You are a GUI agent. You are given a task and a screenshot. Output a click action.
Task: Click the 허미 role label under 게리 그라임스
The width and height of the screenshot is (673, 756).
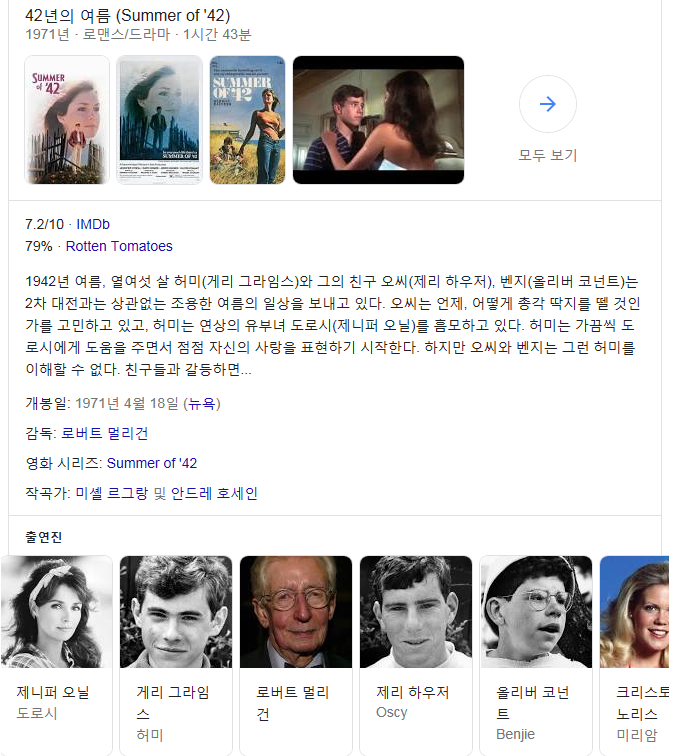coord(150,735)
